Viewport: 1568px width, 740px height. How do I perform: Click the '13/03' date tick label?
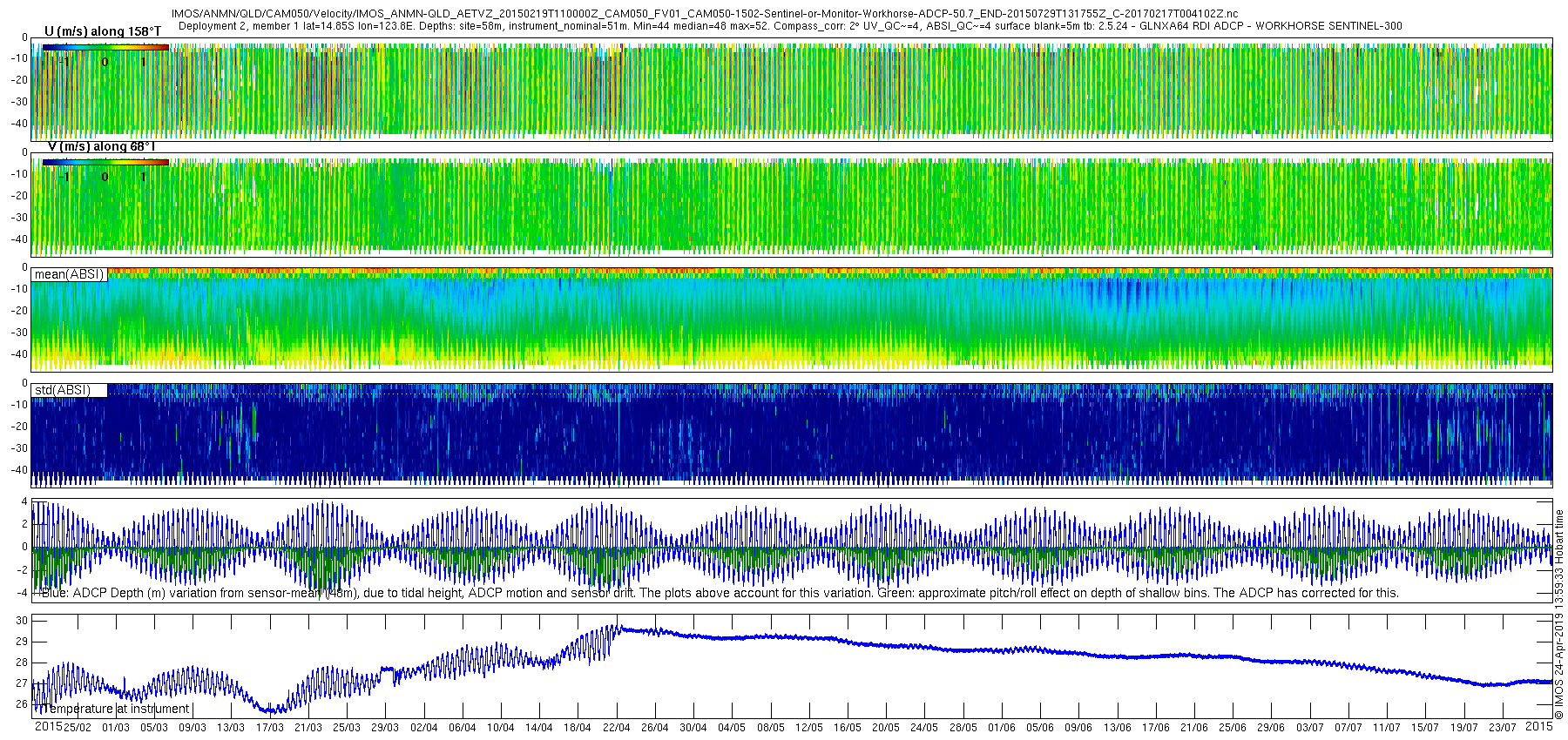(x=231, y=727)
